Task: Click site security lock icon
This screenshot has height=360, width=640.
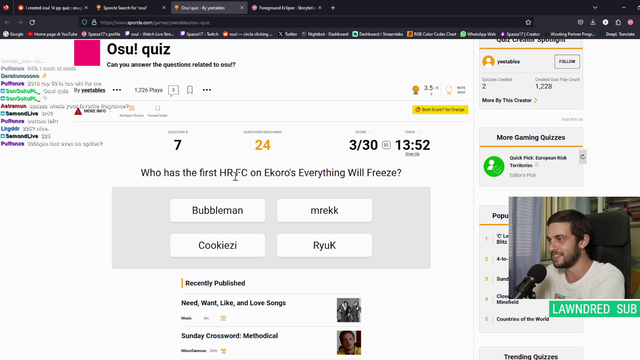Action: 94,22
